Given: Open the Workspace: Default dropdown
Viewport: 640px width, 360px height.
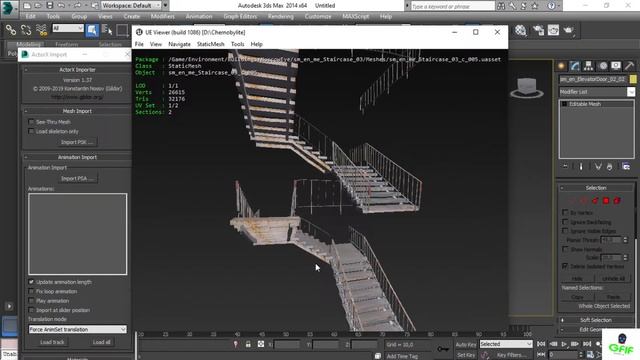Looking at the screenshot, I should [x=131, y=6].
